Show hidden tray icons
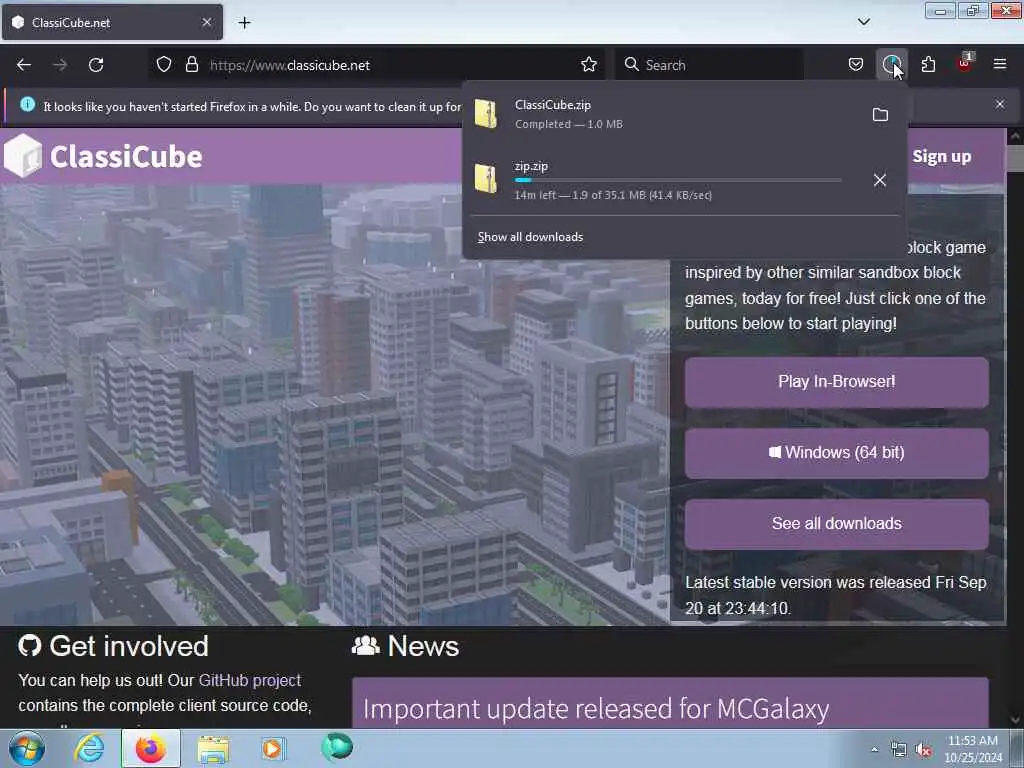 pyautogui.click(x=874, y=749)
